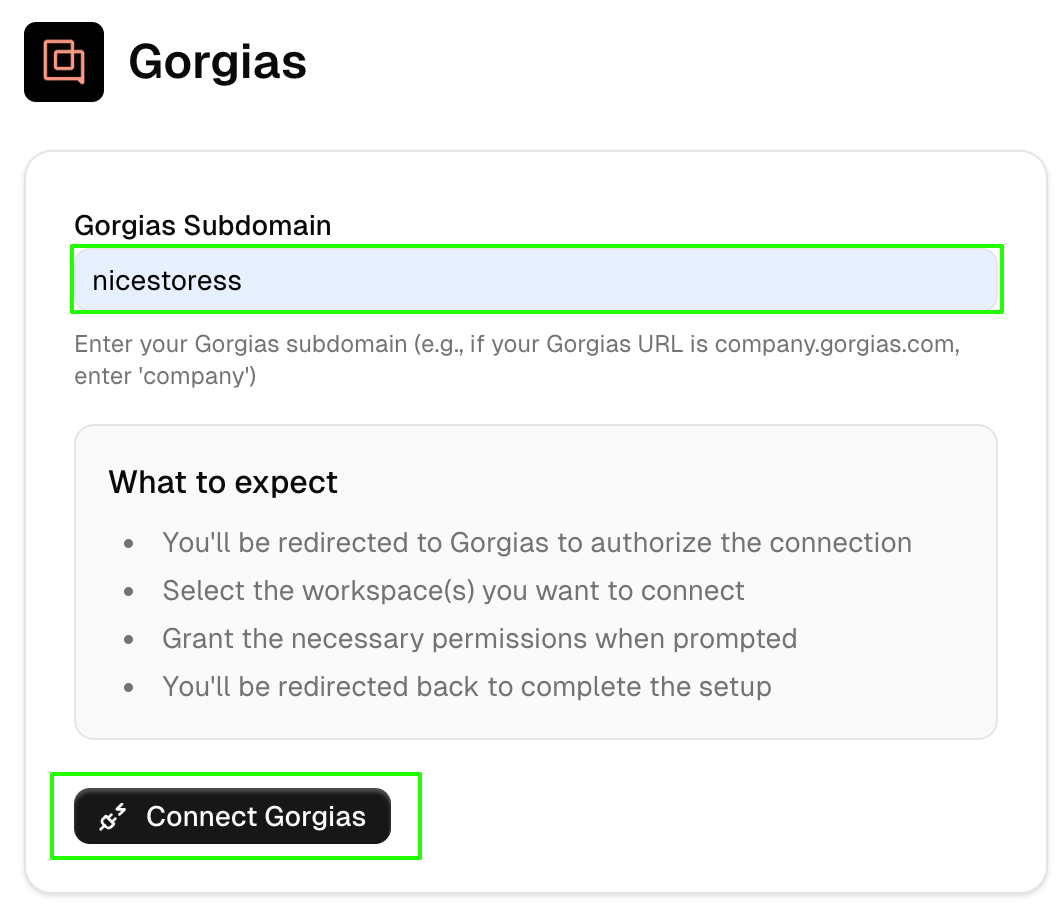Select 'Grant the necessary permissions' item

(x=480, y=639)
